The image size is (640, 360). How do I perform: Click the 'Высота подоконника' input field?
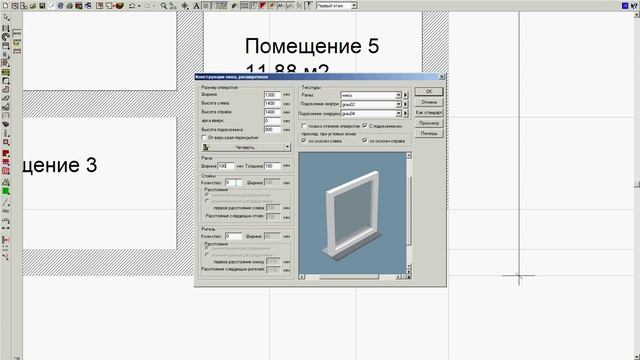[x=272, y=129]
